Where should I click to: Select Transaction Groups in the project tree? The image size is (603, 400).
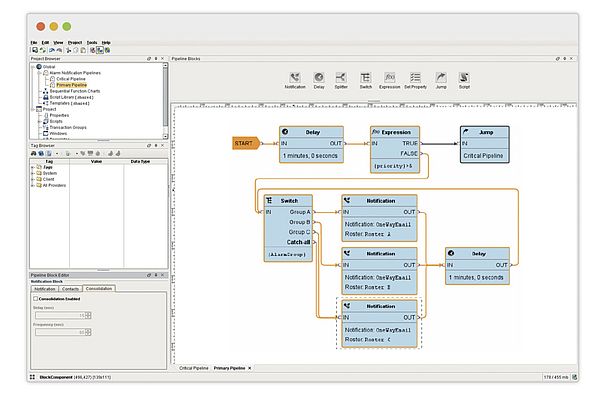tap(68, 127)
